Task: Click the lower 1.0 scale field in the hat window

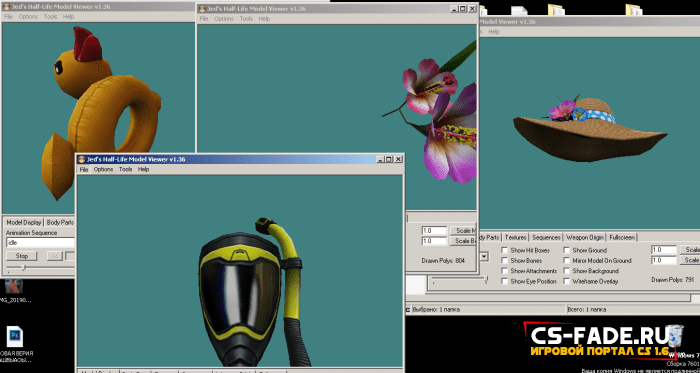Action: click(664, 260)
